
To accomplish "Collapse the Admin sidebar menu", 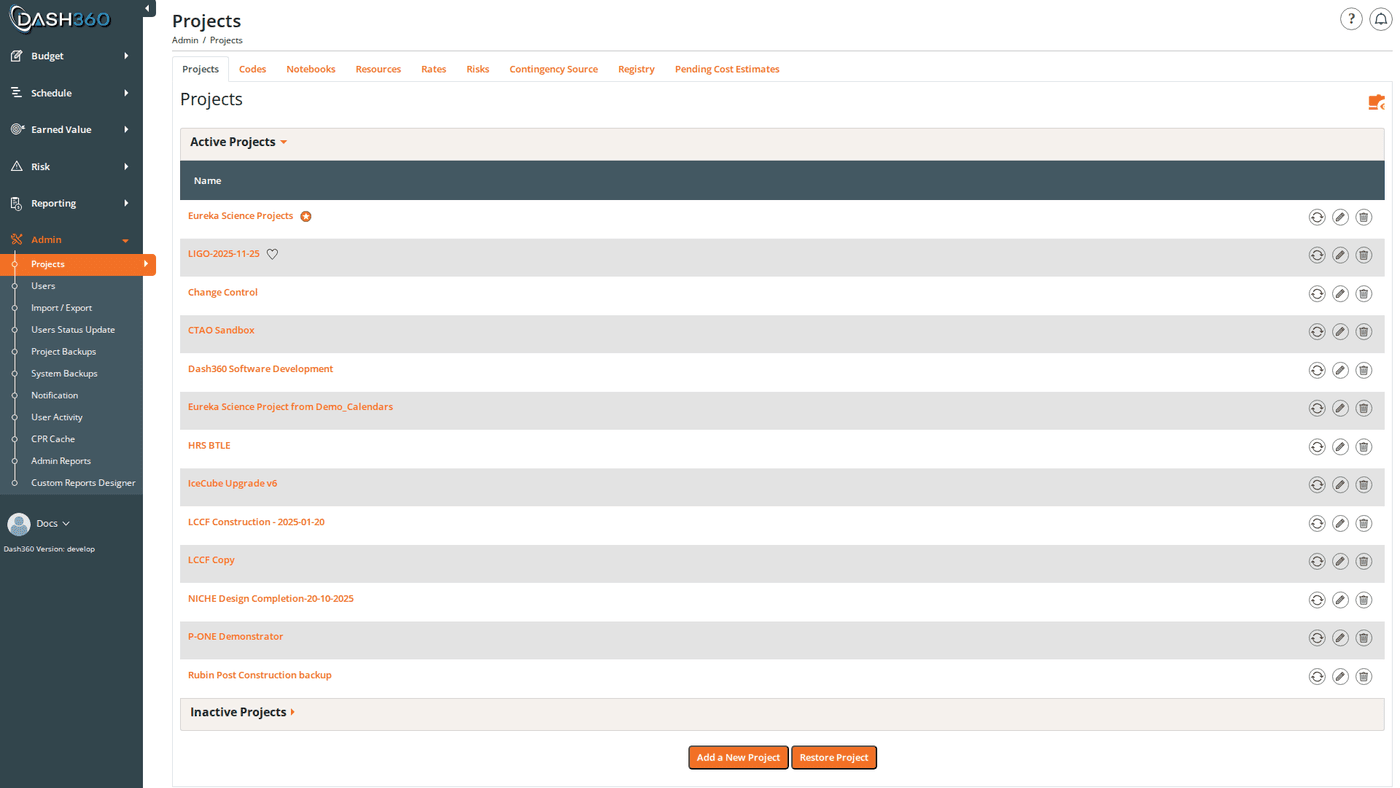I will click(x=71, y=240).
